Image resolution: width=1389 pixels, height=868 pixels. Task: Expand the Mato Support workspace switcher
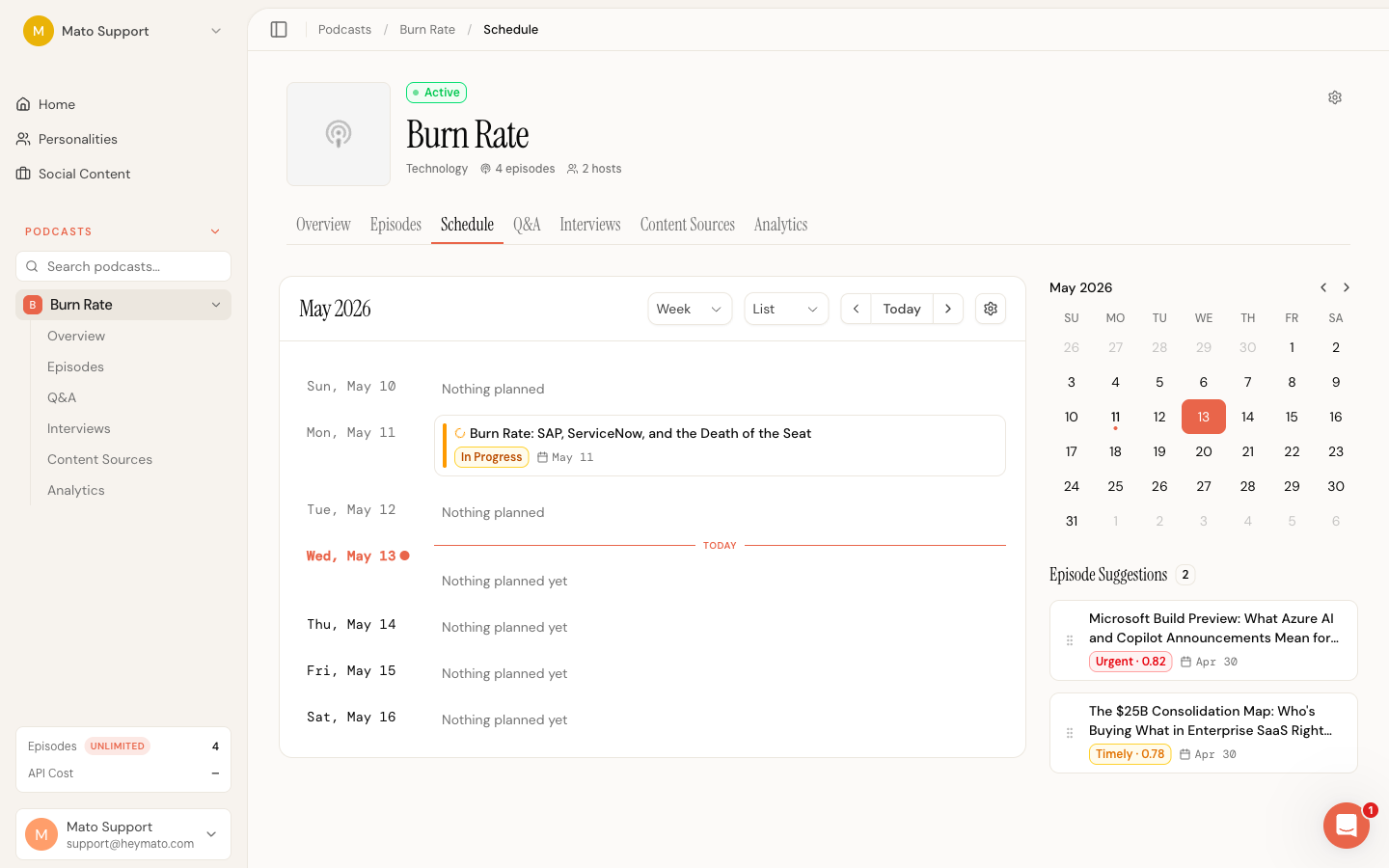[x=216, y=31]
